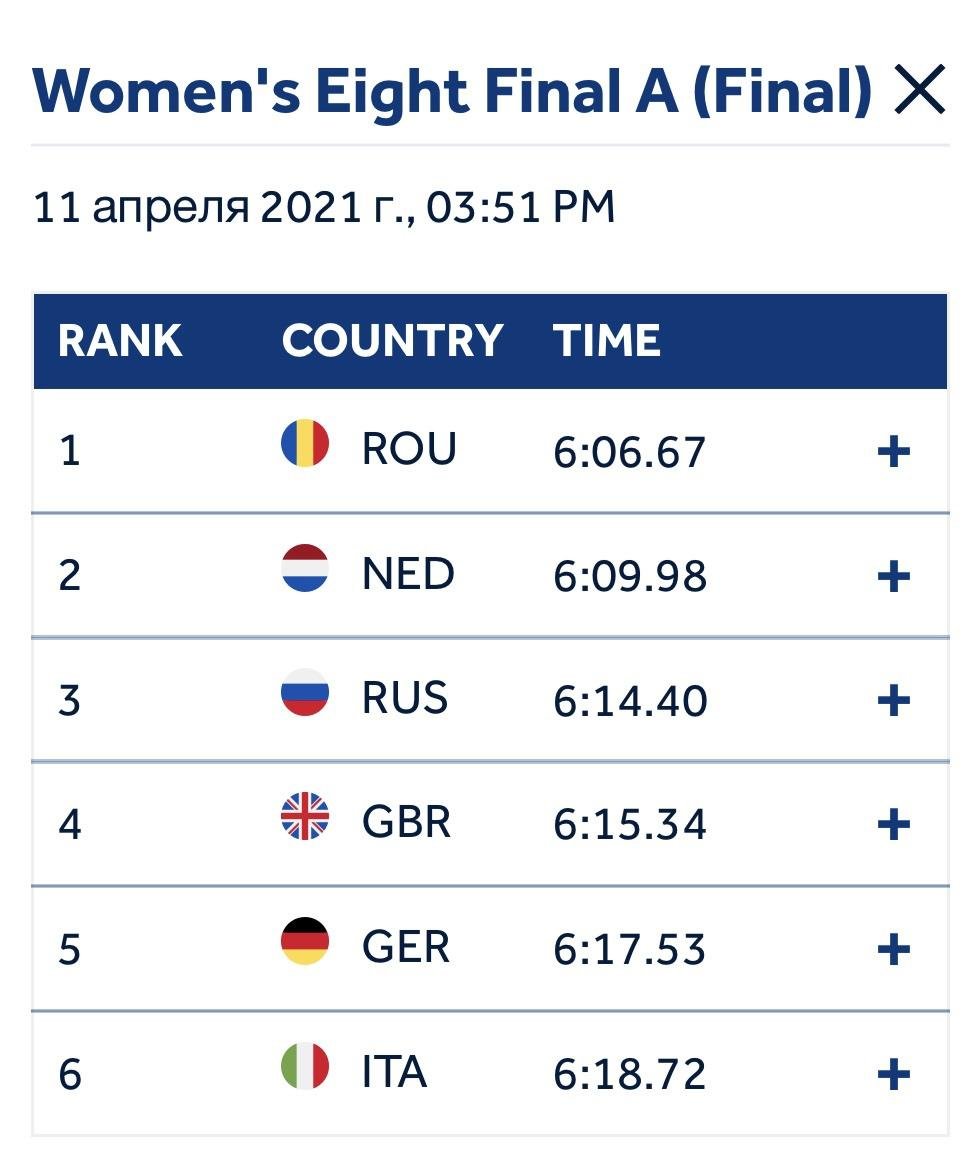This screenshot has width=979, height=1170.
Task: Sort by the COUNTRY column header
Action: tap(392, 341)
